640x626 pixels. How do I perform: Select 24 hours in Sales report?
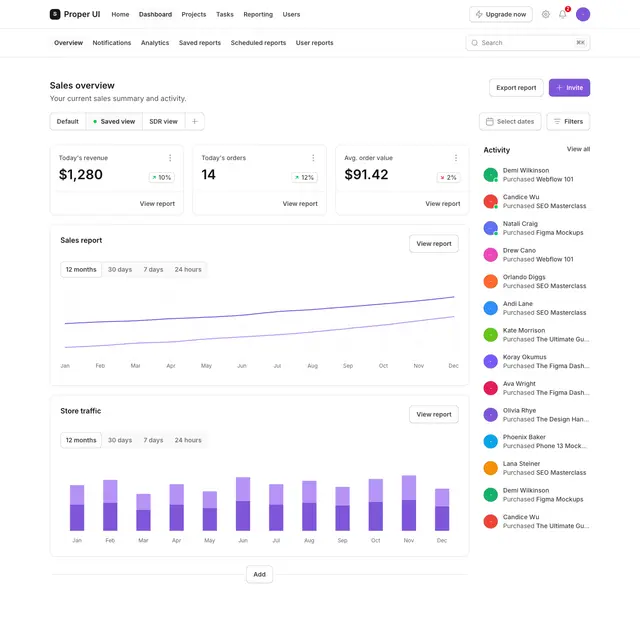188,269
